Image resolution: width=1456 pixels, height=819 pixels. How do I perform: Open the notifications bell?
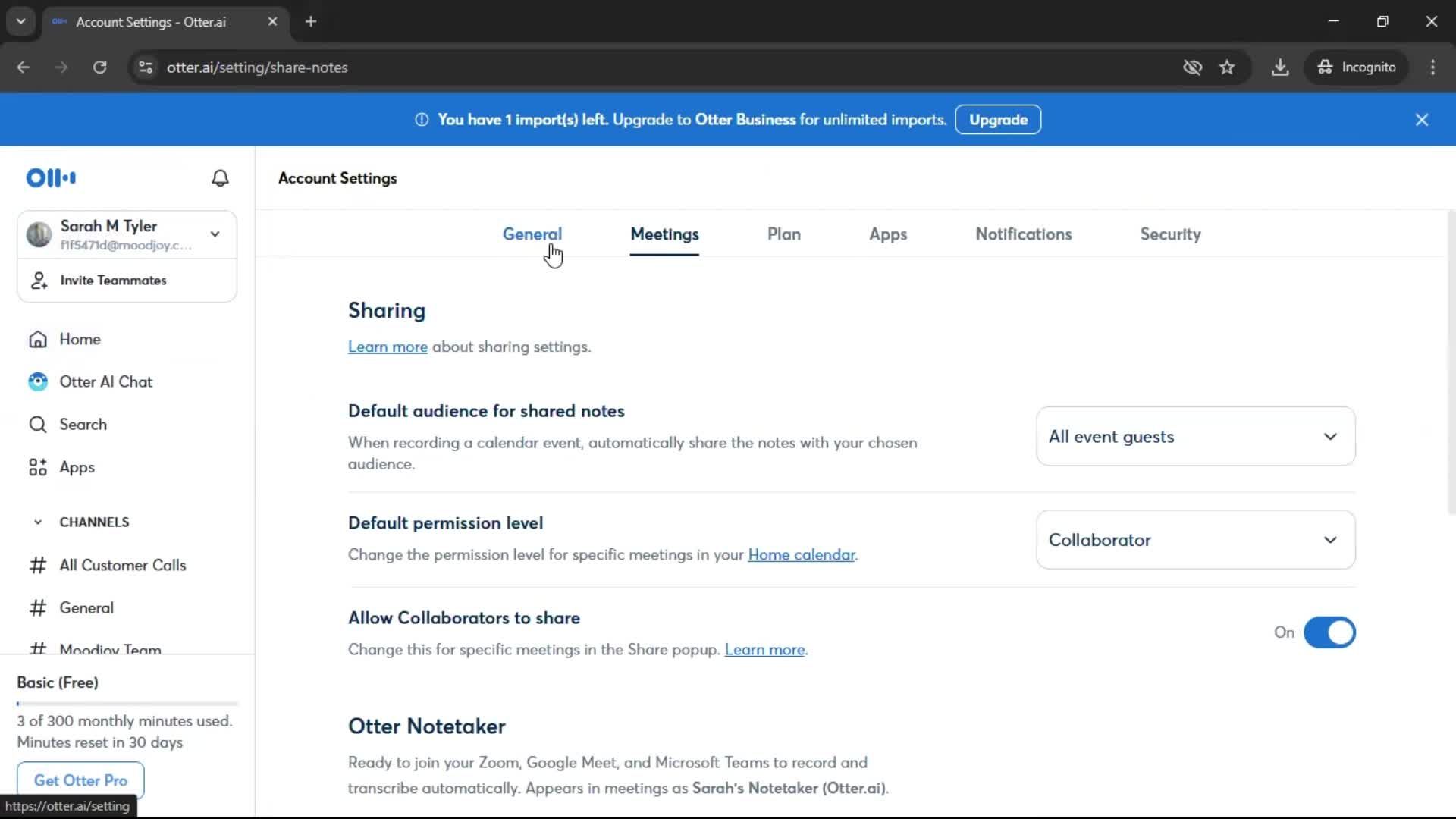pos(220,178)
